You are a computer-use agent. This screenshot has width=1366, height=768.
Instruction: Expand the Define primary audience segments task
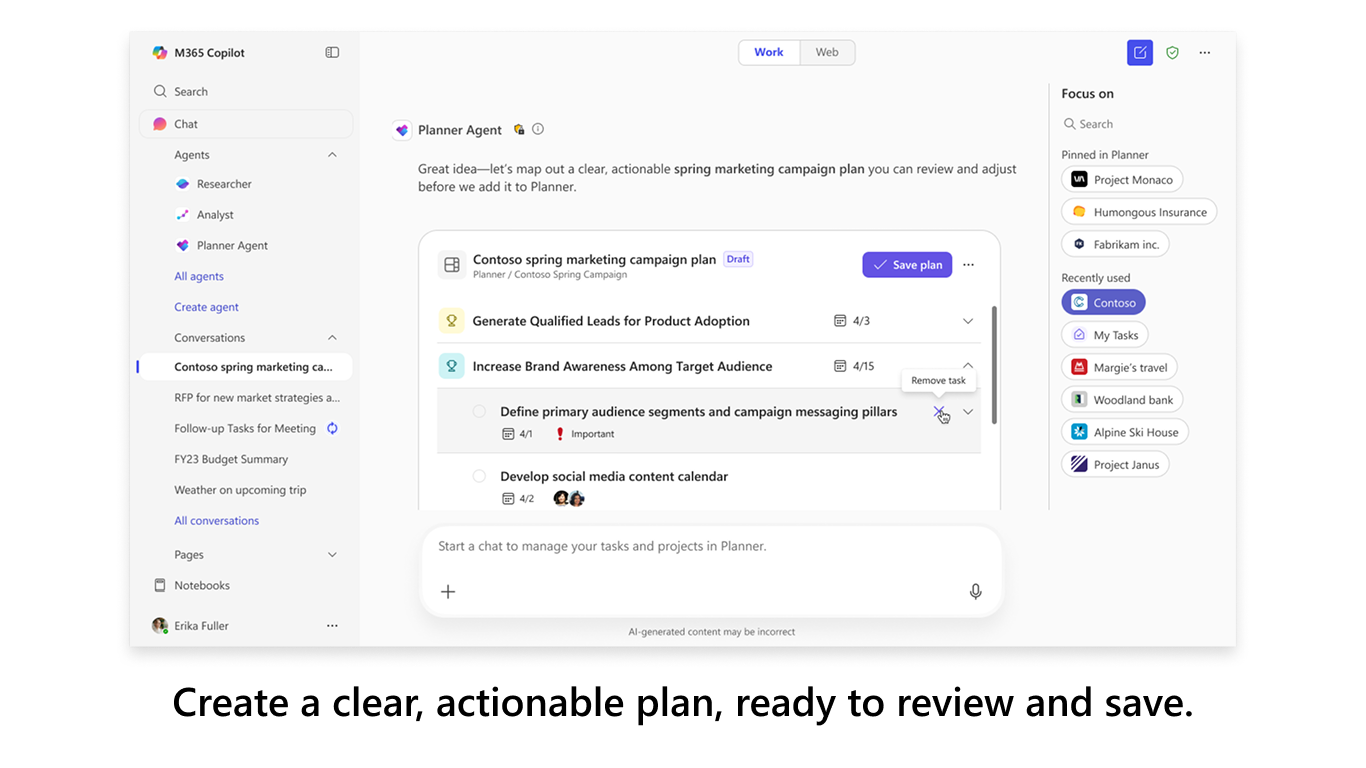coord(968,412)
